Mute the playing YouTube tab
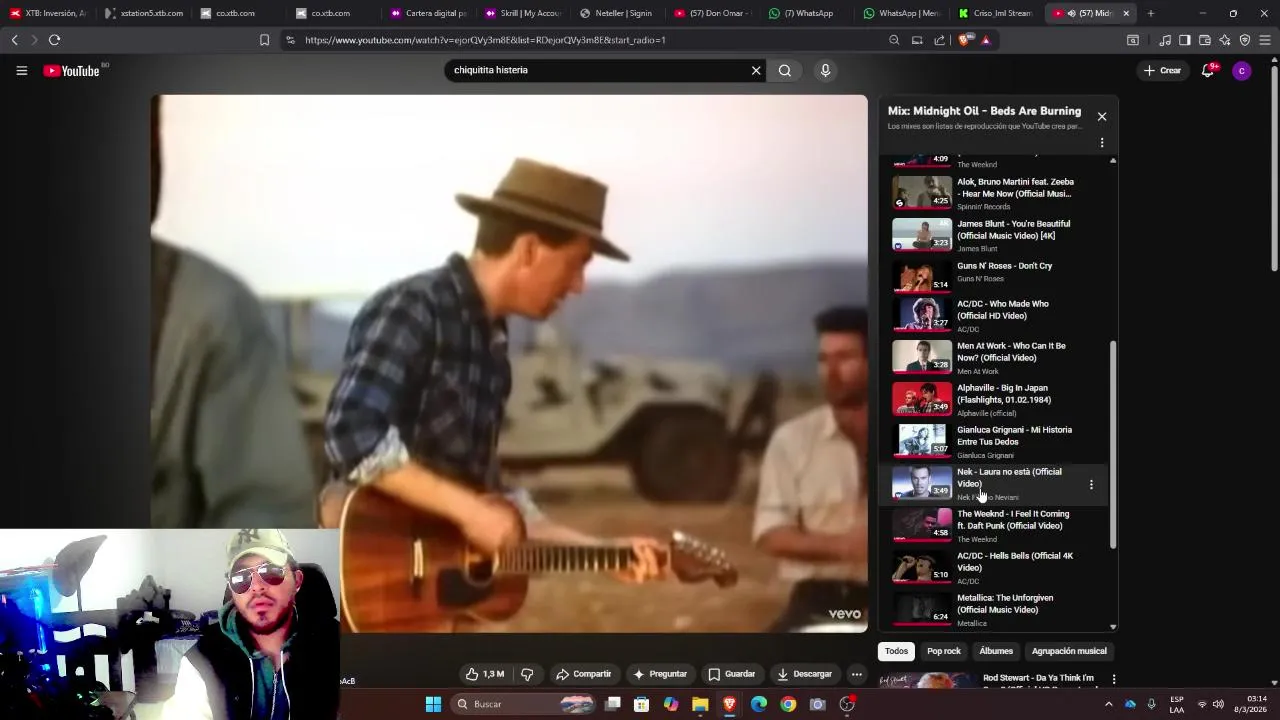Screen dimensions: 1280x720 pyautogui.click(x=1071, y=13)
